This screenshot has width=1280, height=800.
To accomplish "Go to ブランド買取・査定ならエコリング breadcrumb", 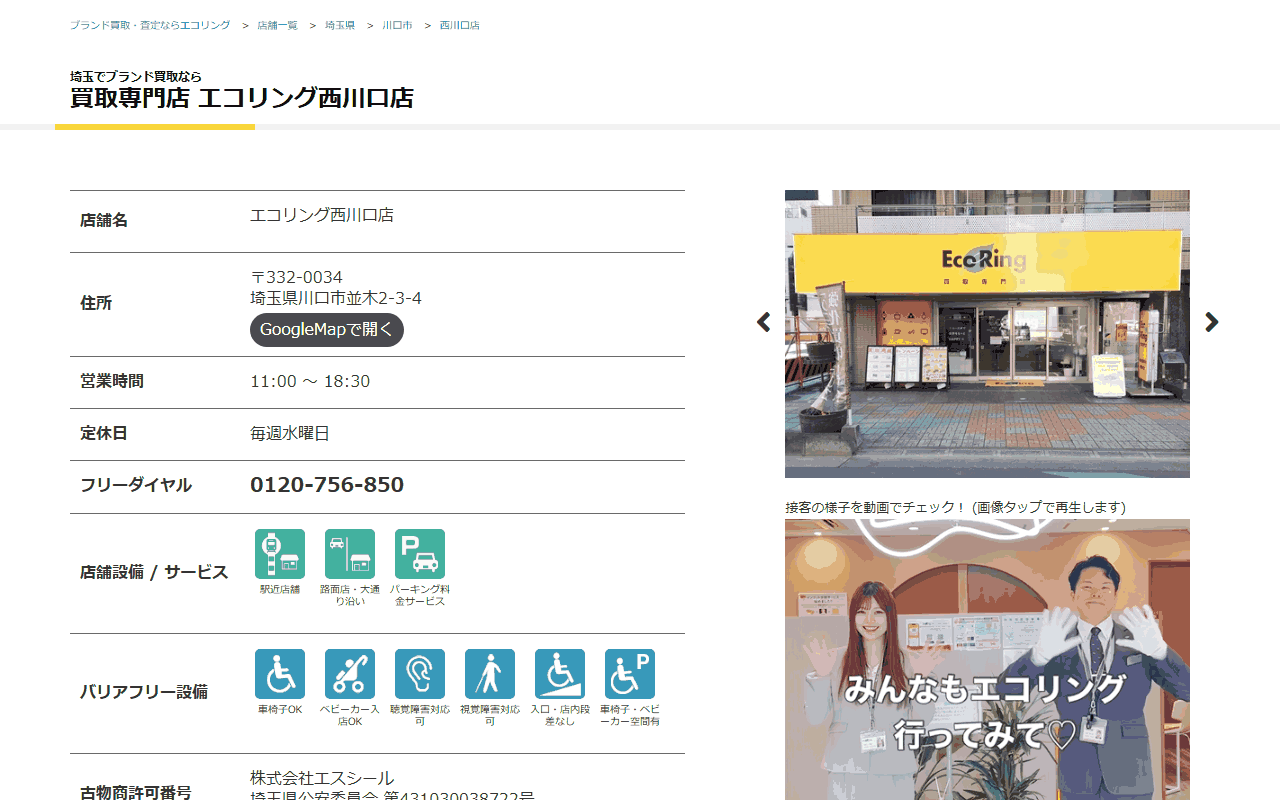I will [x=150, y=25].
